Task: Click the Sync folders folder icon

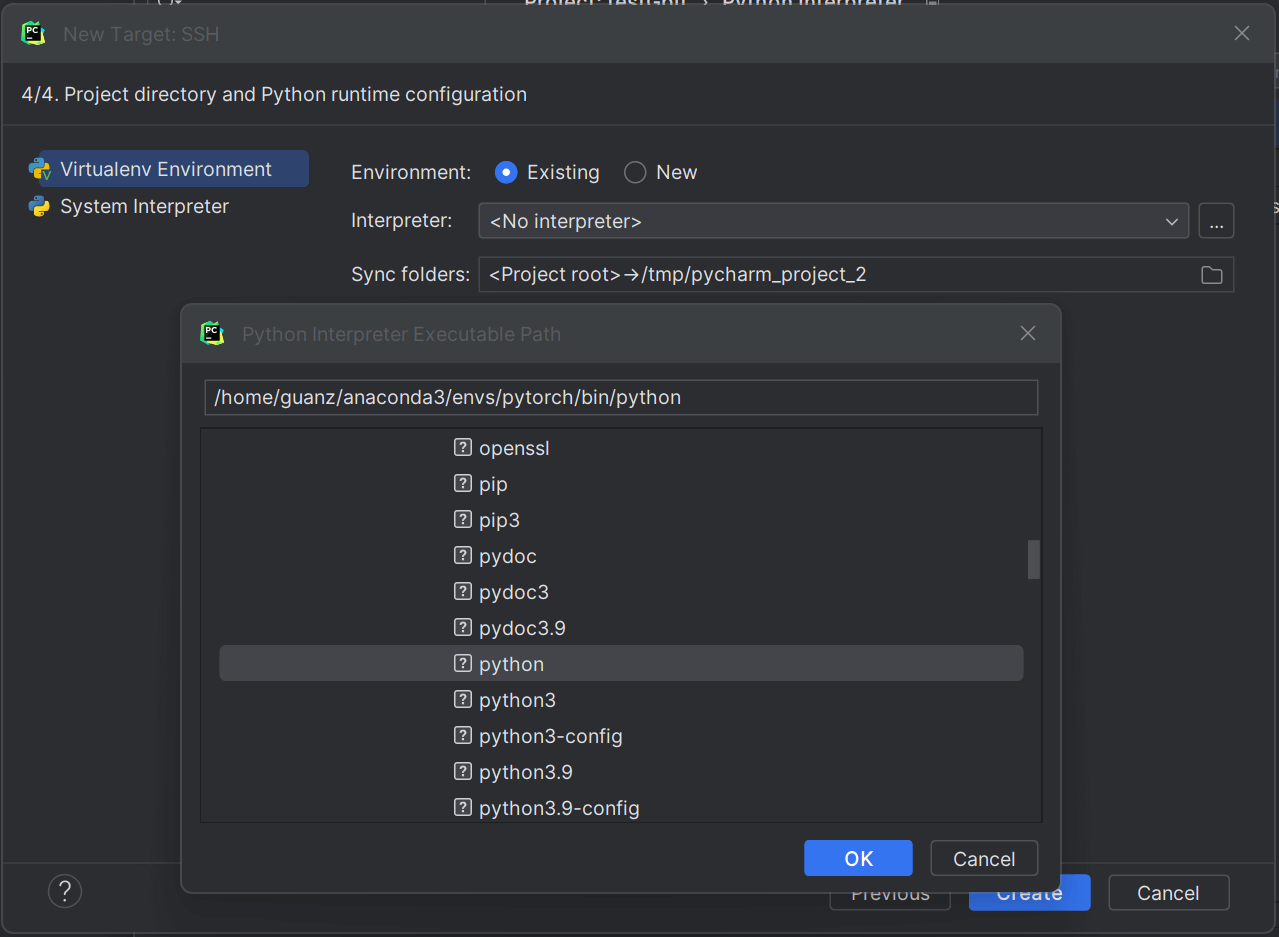Action: click(1212, 275)
